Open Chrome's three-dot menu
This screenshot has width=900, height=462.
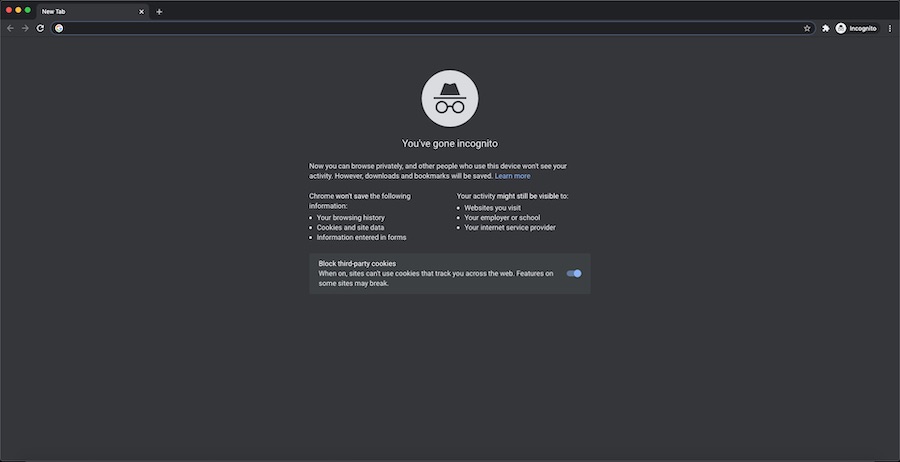[x=890, y=28]
